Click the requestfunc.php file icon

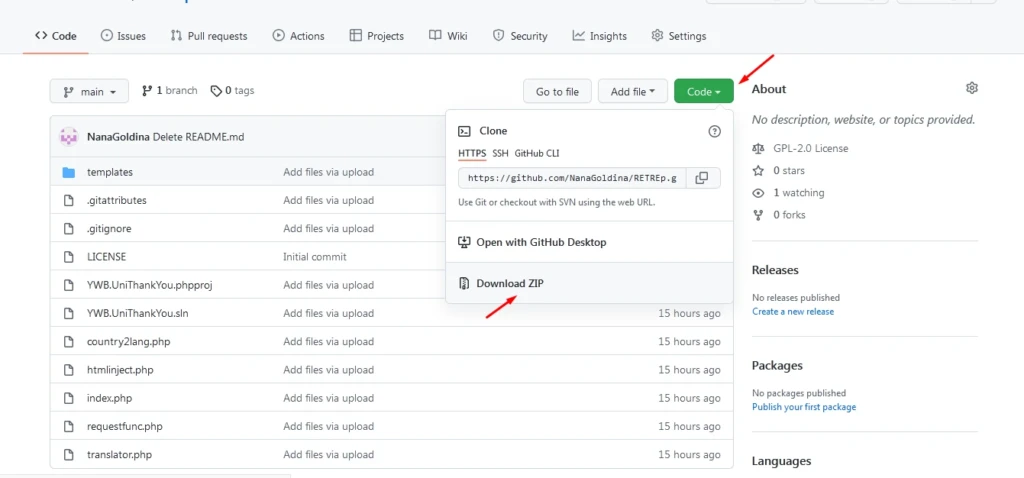pyautogui.click(x=69, y=426)
